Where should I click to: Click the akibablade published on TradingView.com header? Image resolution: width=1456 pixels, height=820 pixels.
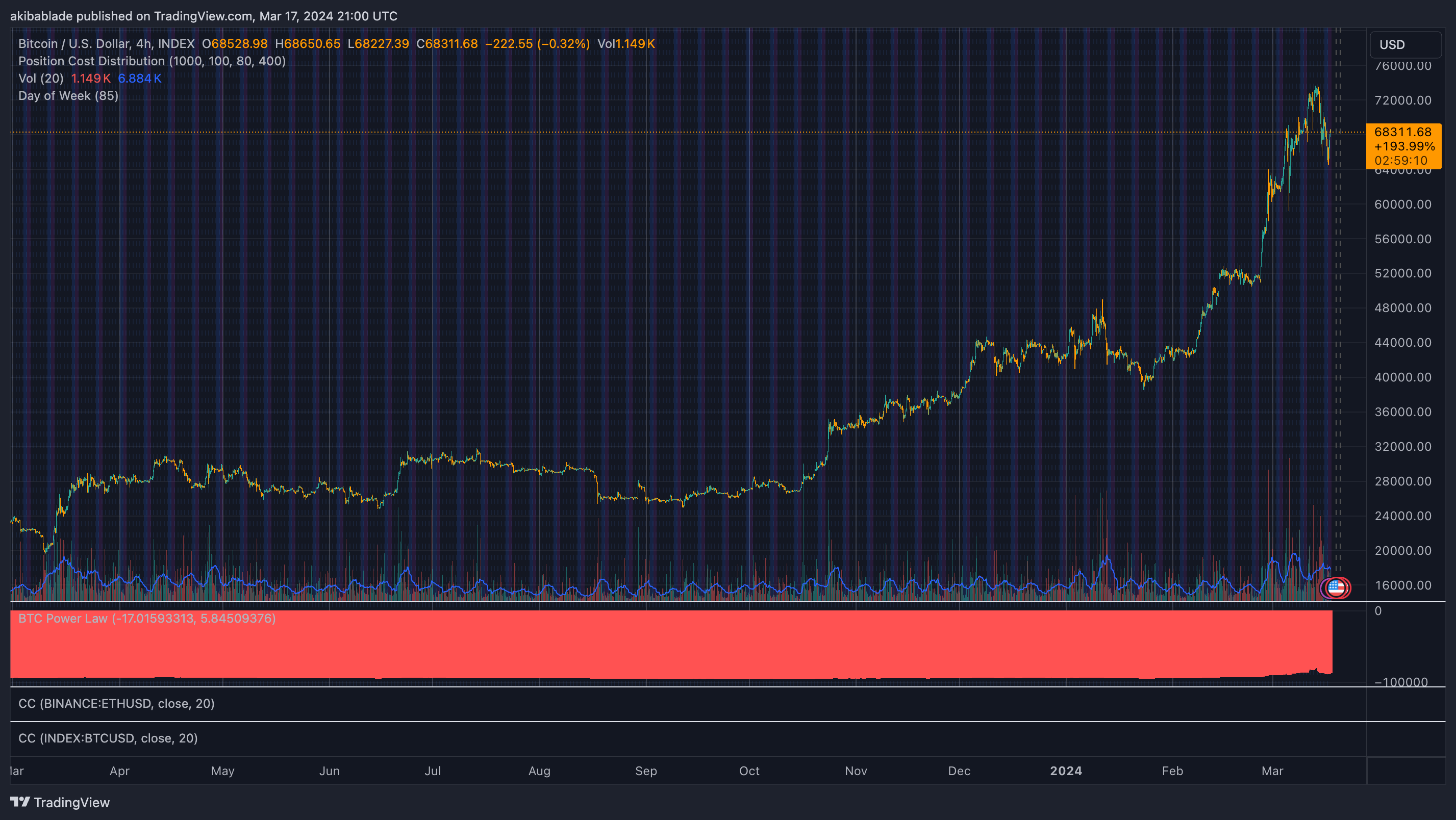tap(204, 16)
